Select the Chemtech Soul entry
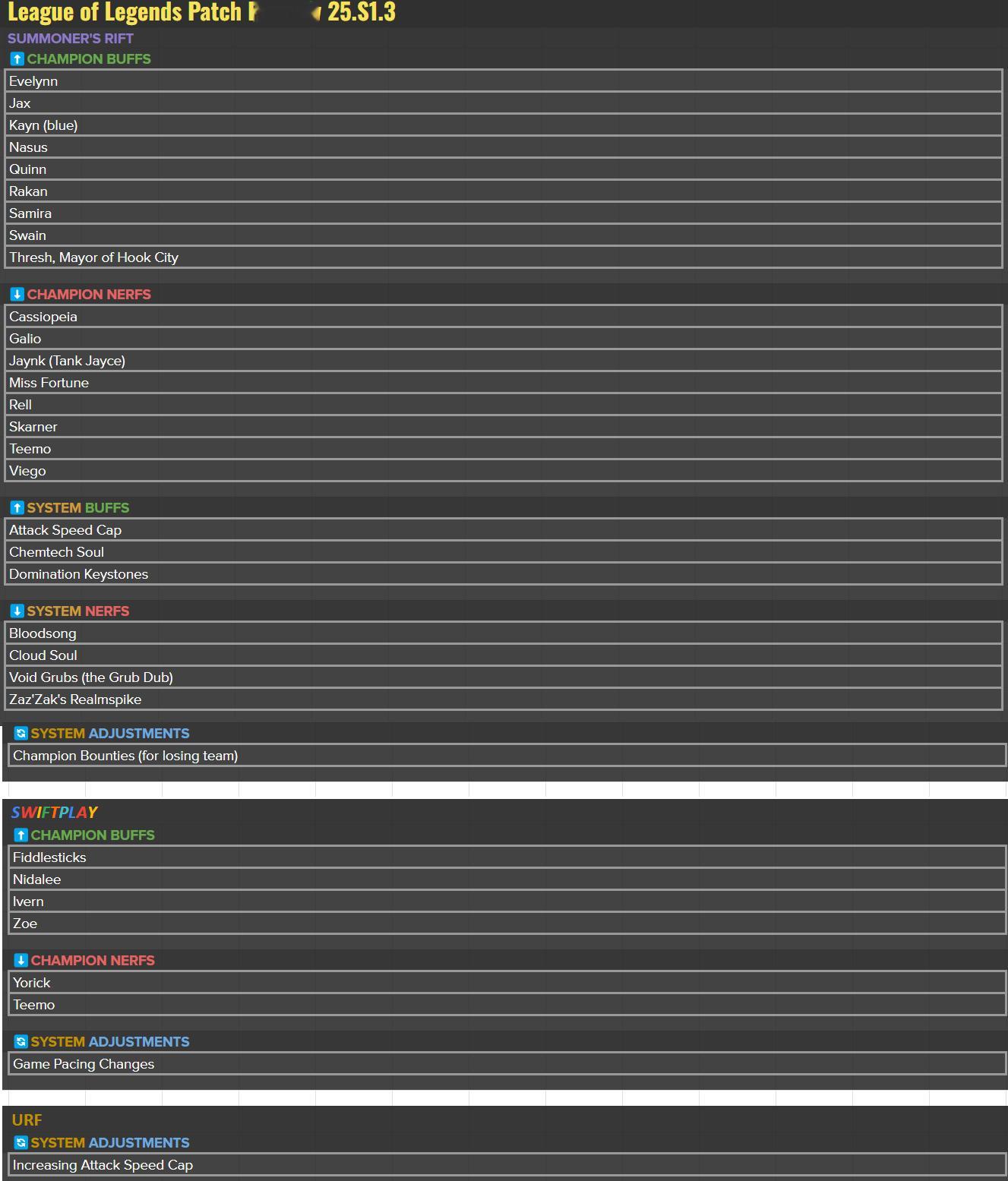 click(504, 552)
